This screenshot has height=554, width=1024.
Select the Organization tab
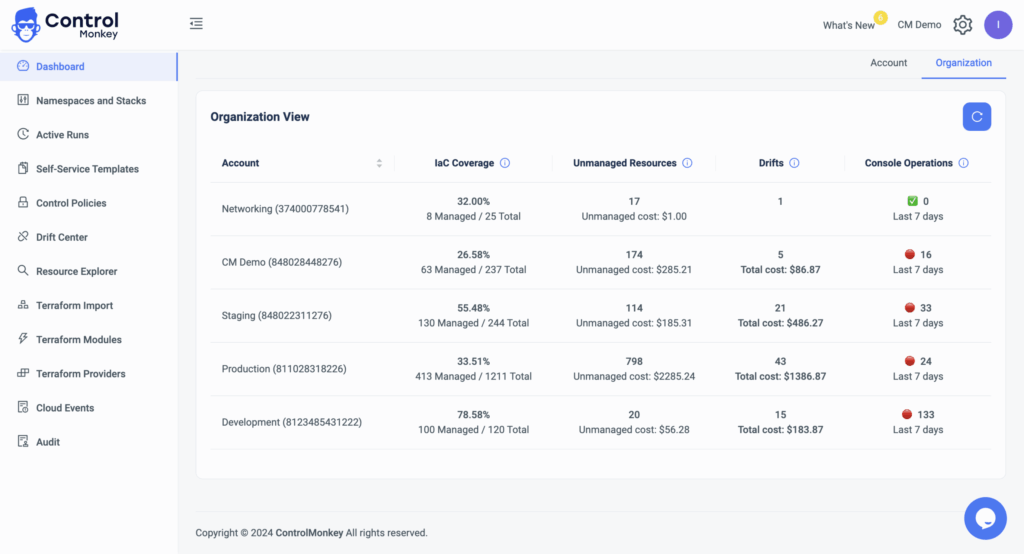point(963,63)
